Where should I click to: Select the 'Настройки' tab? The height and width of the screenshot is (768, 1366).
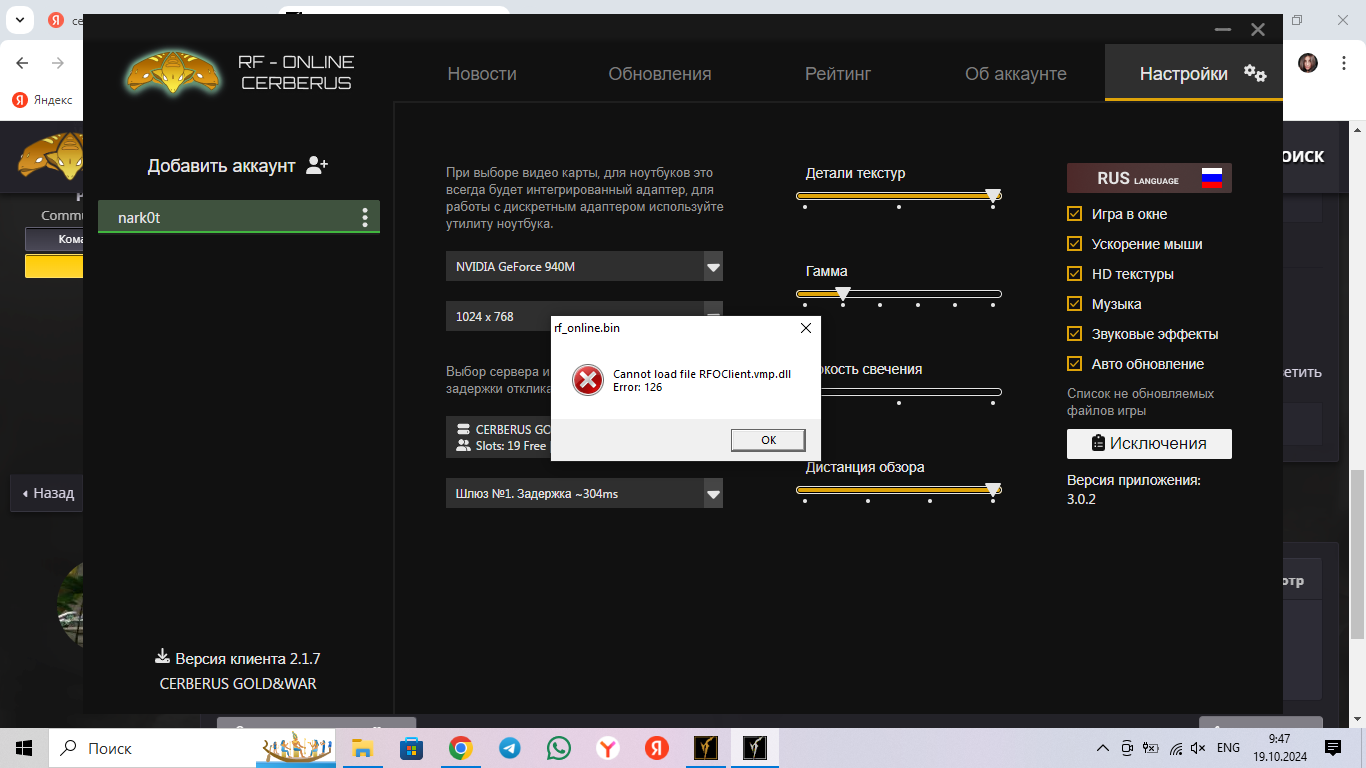pos(1194,73)
